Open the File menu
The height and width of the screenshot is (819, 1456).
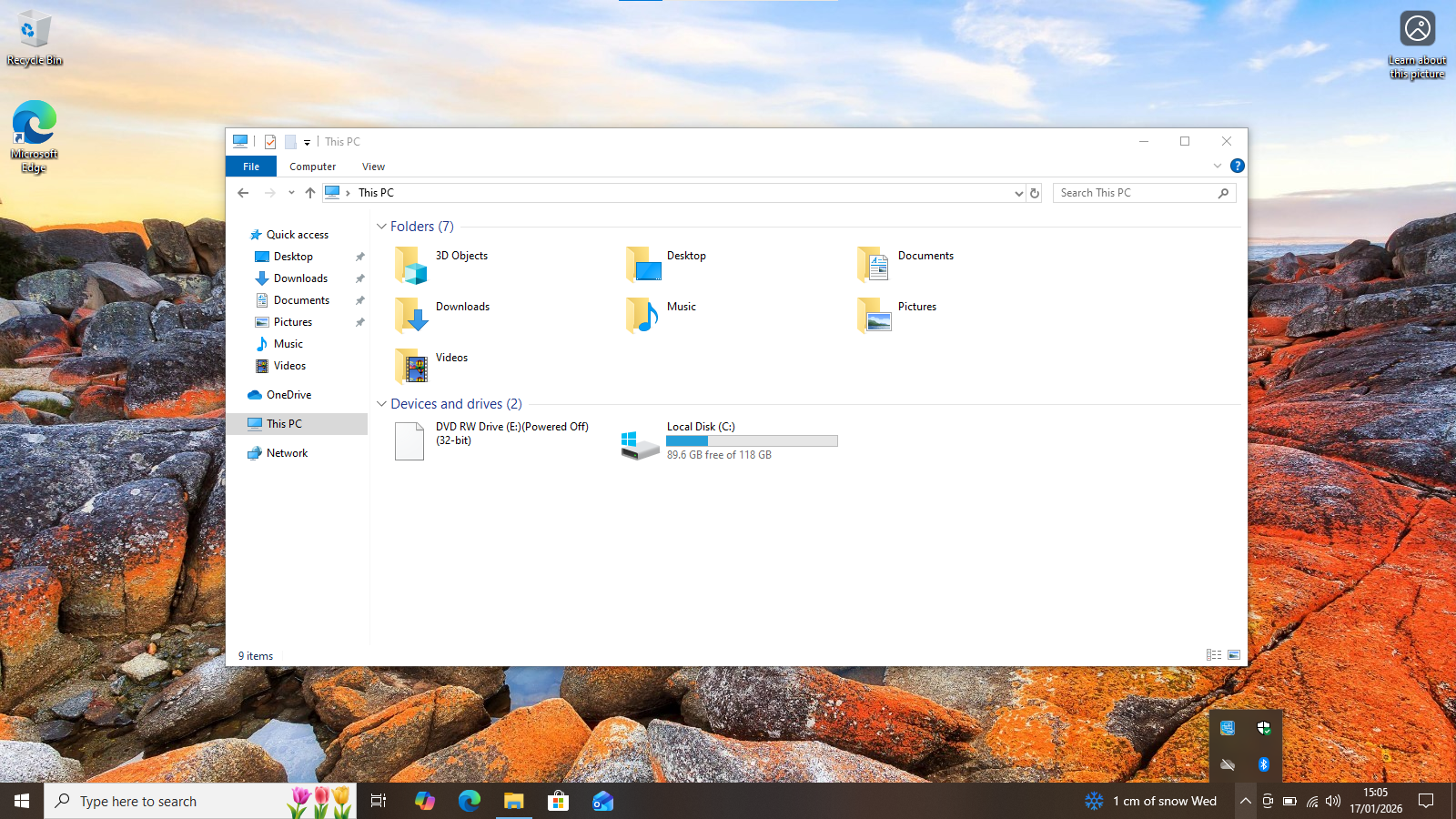(x=251, y=167)
